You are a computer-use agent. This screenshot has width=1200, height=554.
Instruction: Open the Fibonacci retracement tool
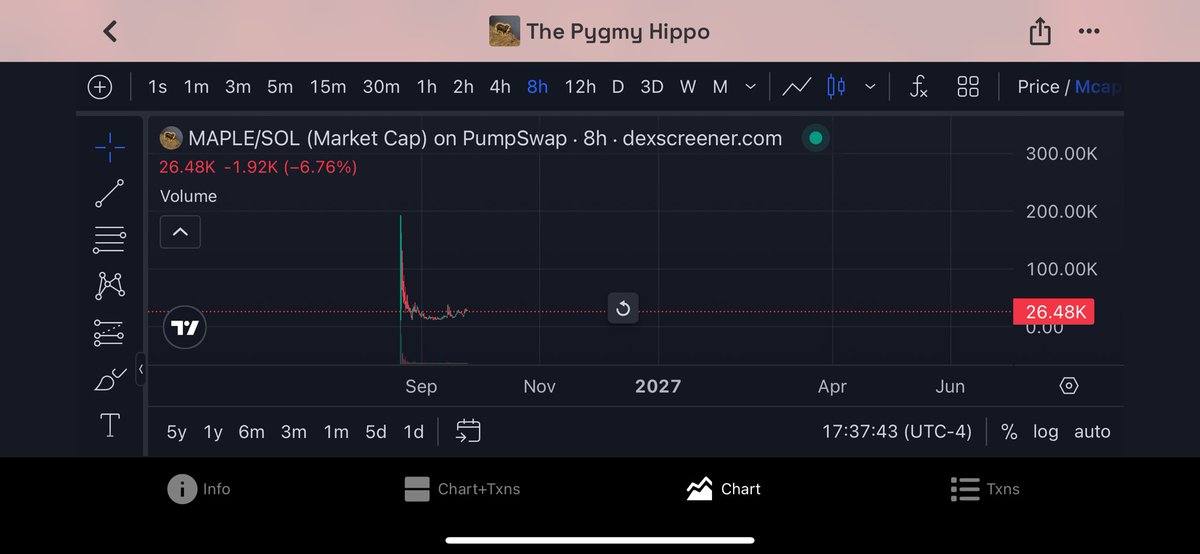pos(110,240)
